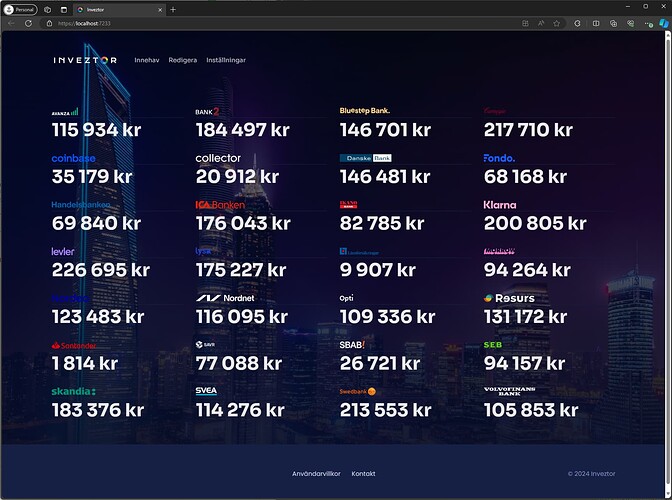672x500 pixels.
Task: Click the Danske Bank logo
Action: click(366, 158)
